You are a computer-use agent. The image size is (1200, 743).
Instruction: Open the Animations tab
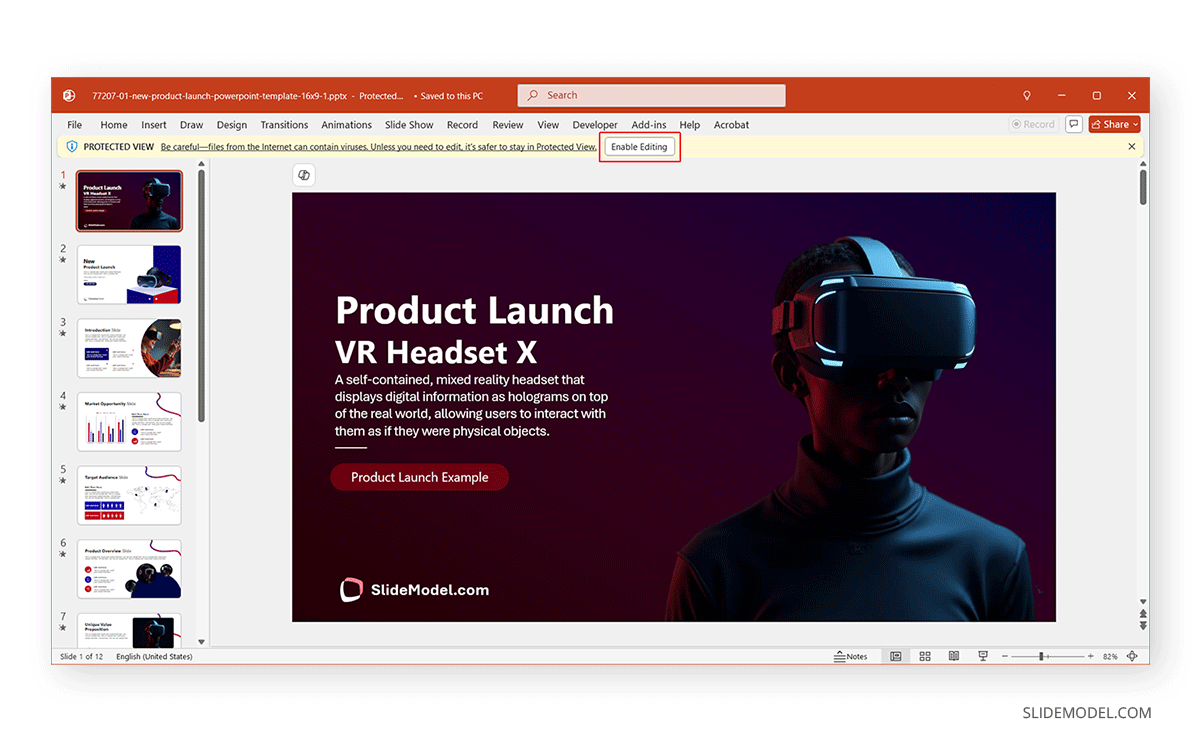(346, 125)
